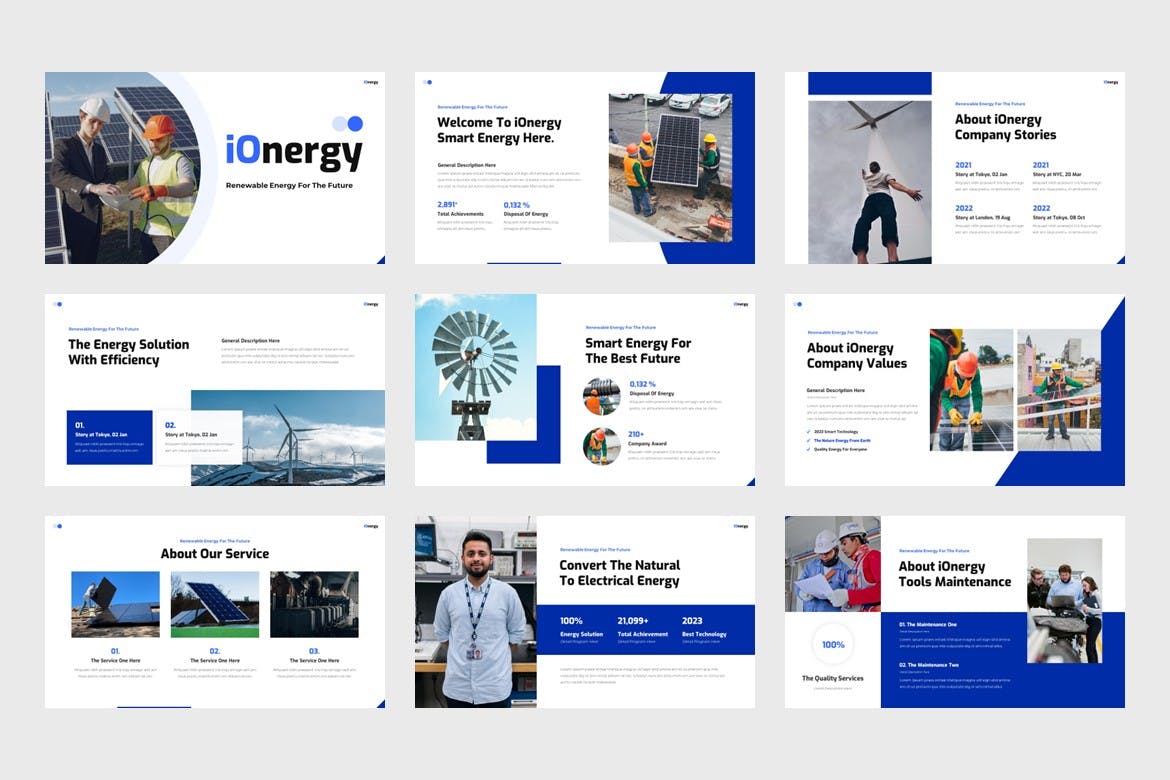Click the 'Welcome To iOnergy Smart Energy Here' heading

499,130
